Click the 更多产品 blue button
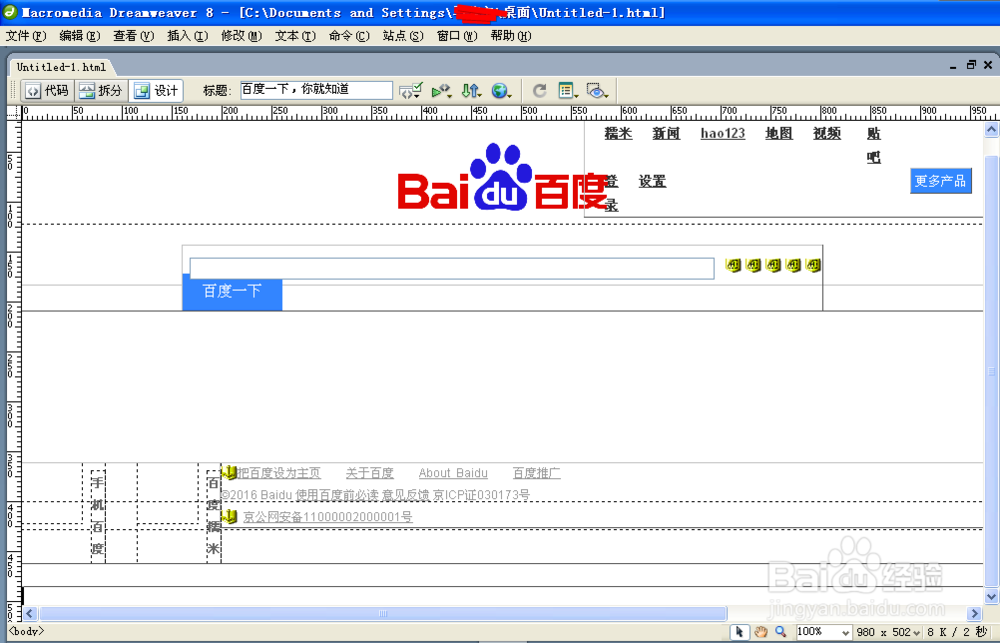 point(940,181)
